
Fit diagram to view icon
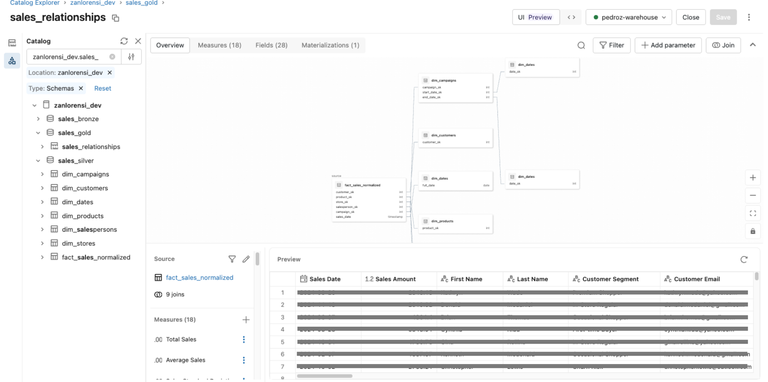click(x=753, y=213)
